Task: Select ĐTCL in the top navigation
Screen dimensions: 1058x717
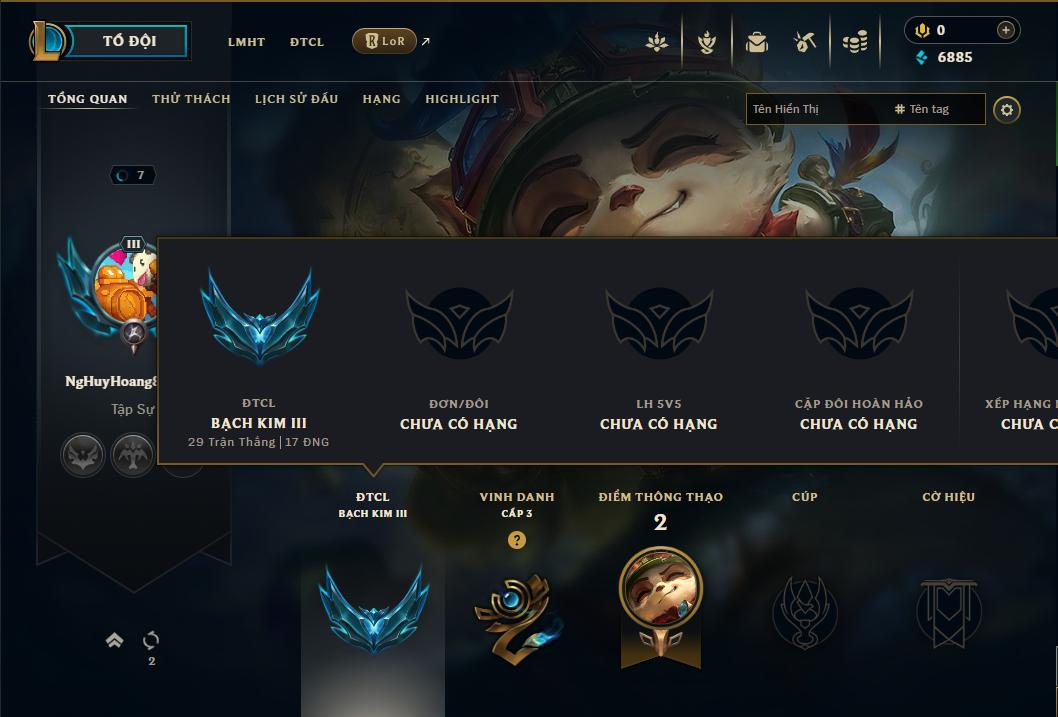Action: pyautogui.click(x=307, y=42)
